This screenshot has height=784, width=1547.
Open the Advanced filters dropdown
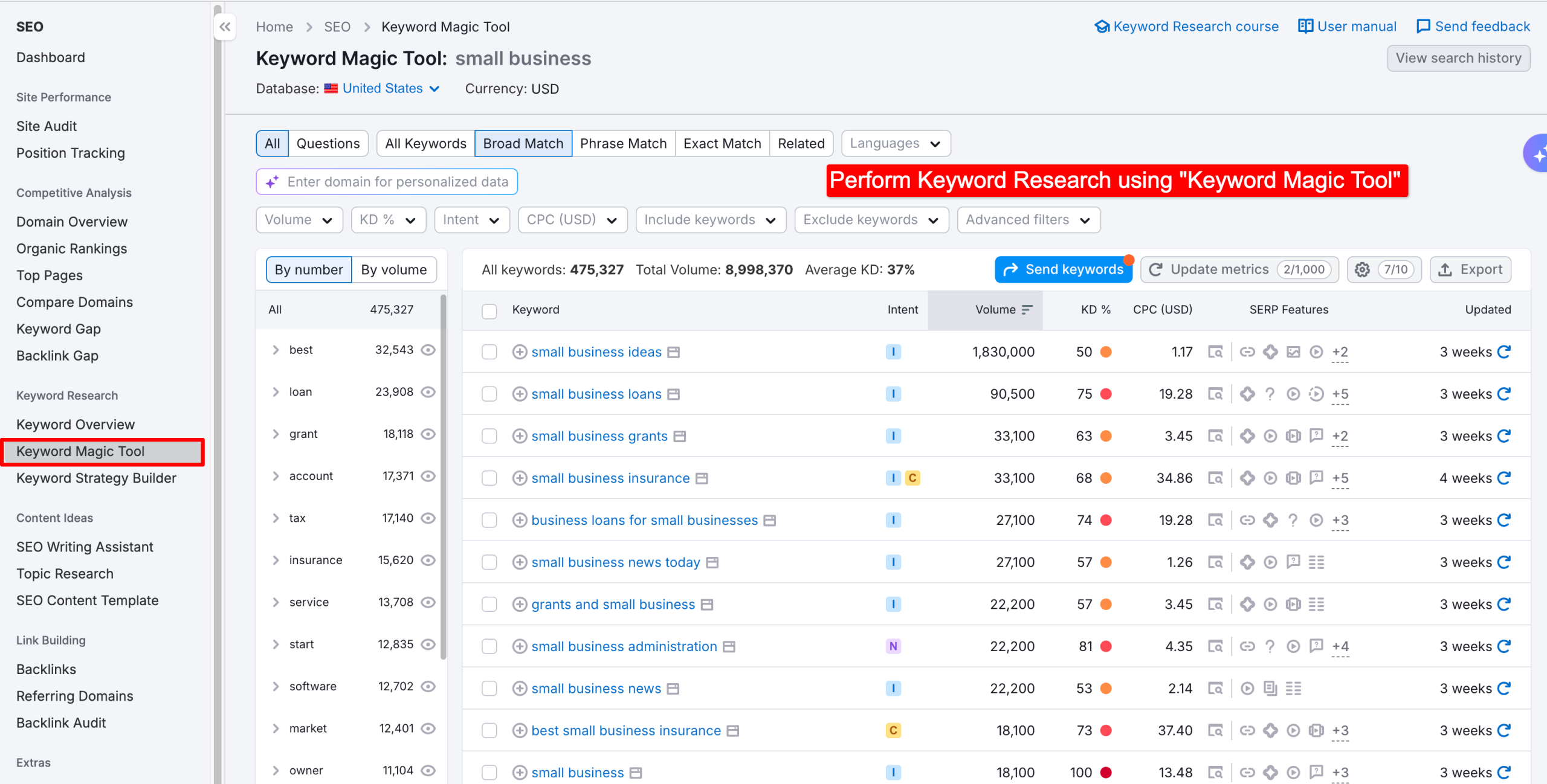coord(1028,219)
